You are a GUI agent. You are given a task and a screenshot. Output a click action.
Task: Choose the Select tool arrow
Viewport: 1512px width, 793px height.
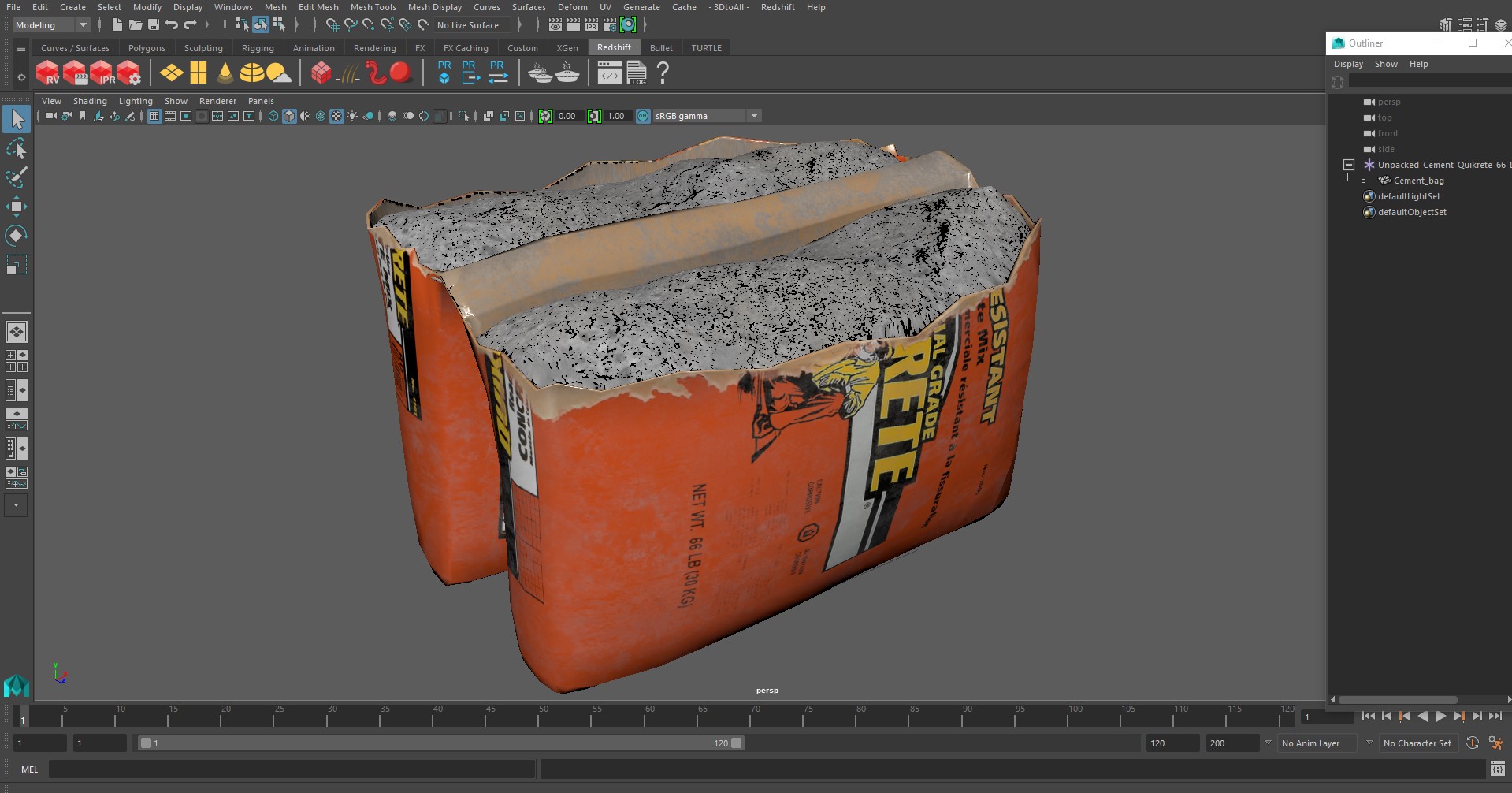tap(16, 119)
